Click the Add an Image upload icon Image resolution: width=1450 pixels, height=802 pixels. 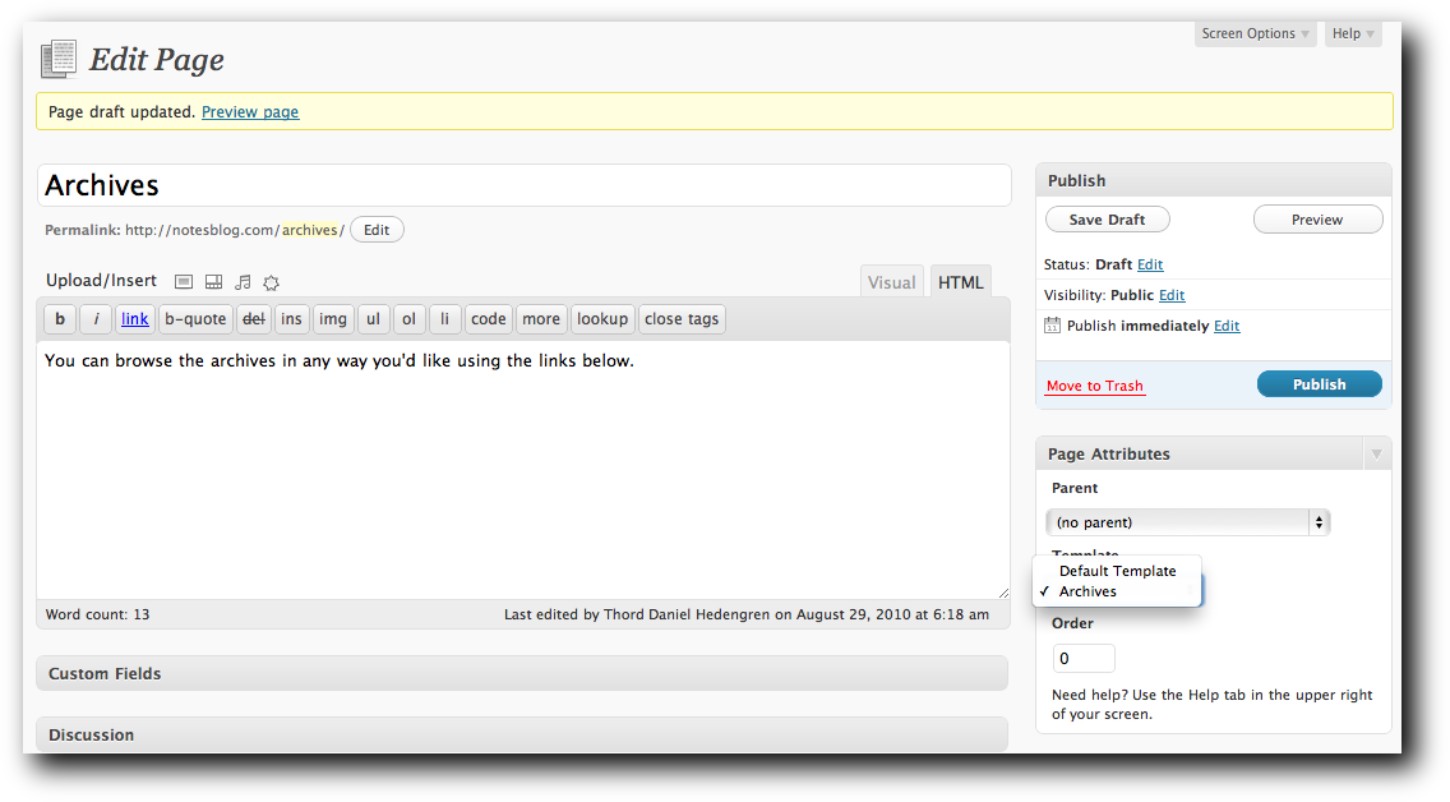(x=183, y=283)
